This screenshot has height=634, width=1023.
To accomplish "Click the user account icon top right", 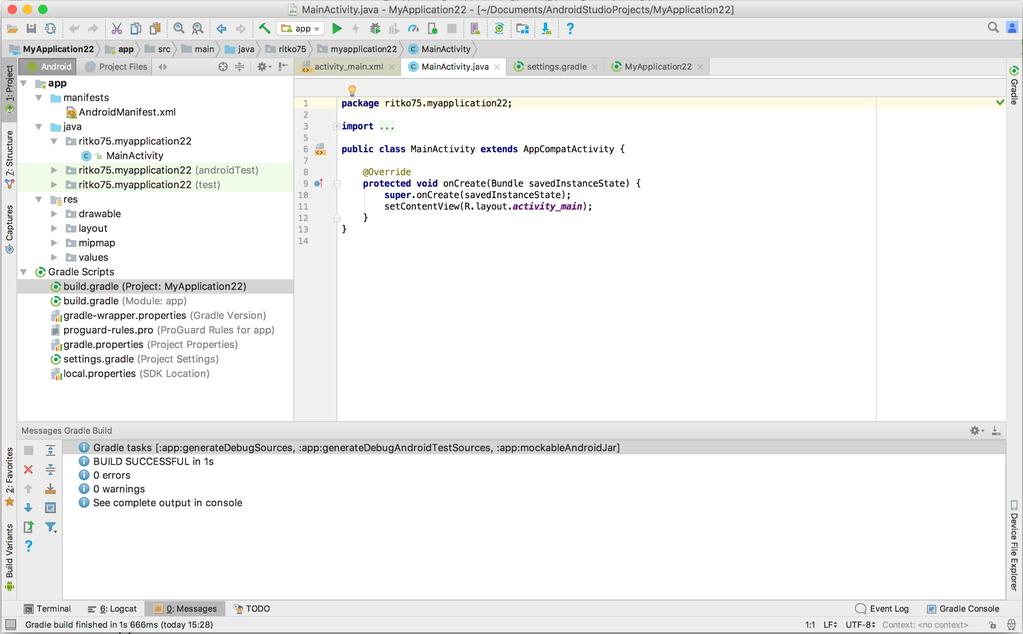I will pos(1013,27).
